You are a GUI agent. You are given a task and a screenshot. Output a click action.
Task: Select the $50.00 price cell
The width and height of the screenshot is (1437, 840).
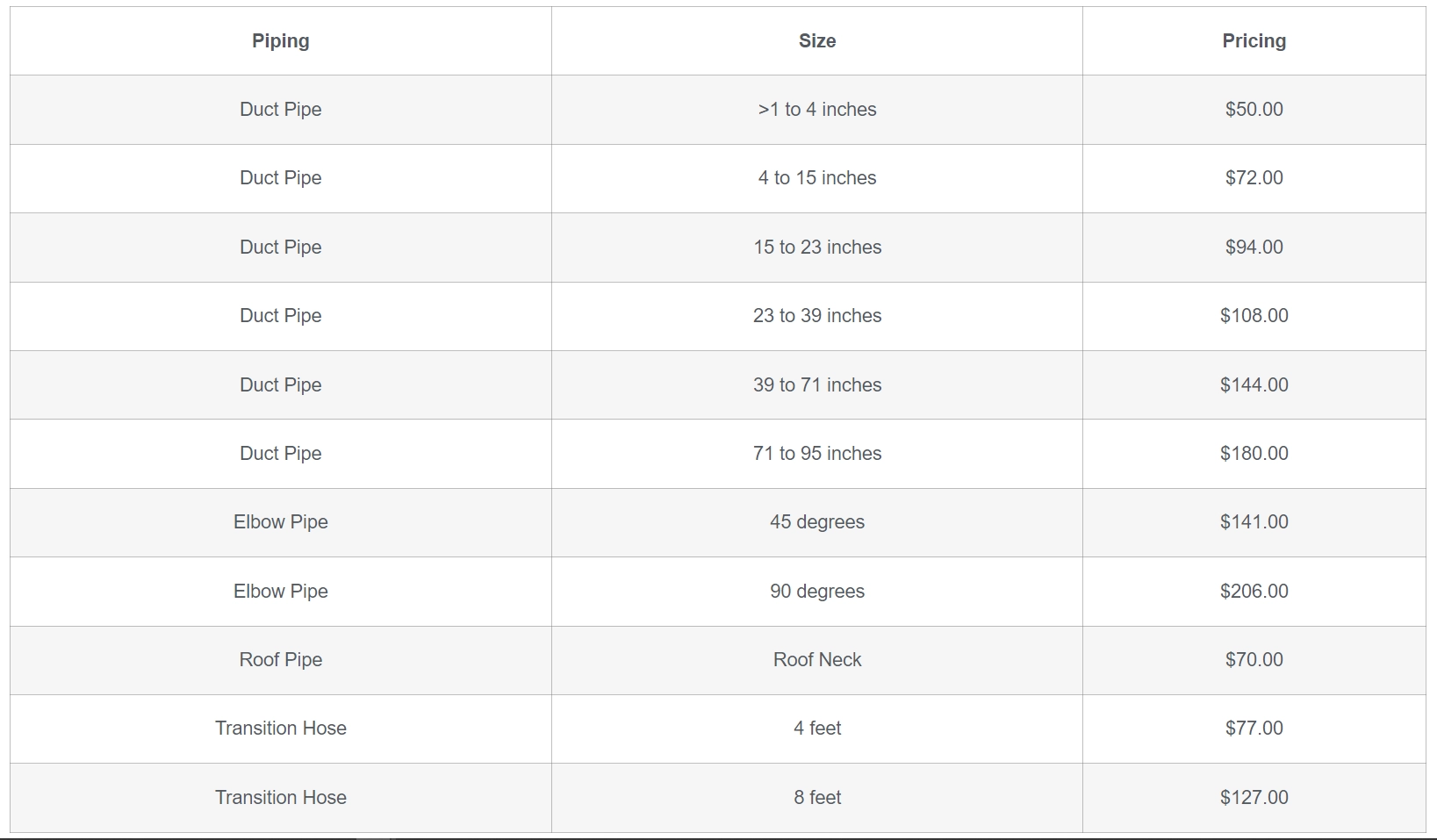coord(1254,110)
